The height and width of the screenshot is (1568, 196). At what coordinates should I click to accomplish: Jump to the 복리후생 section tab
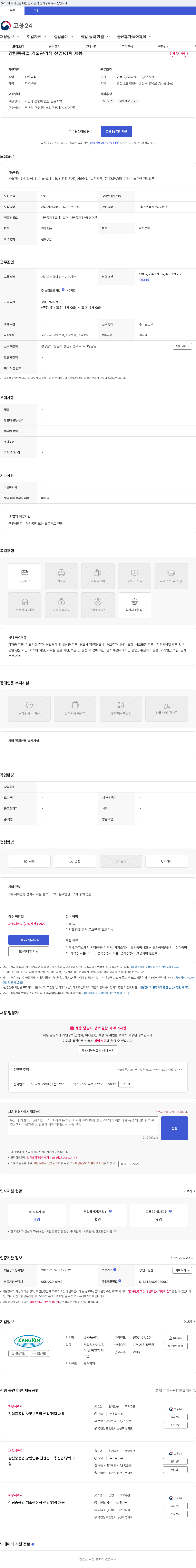127,46
